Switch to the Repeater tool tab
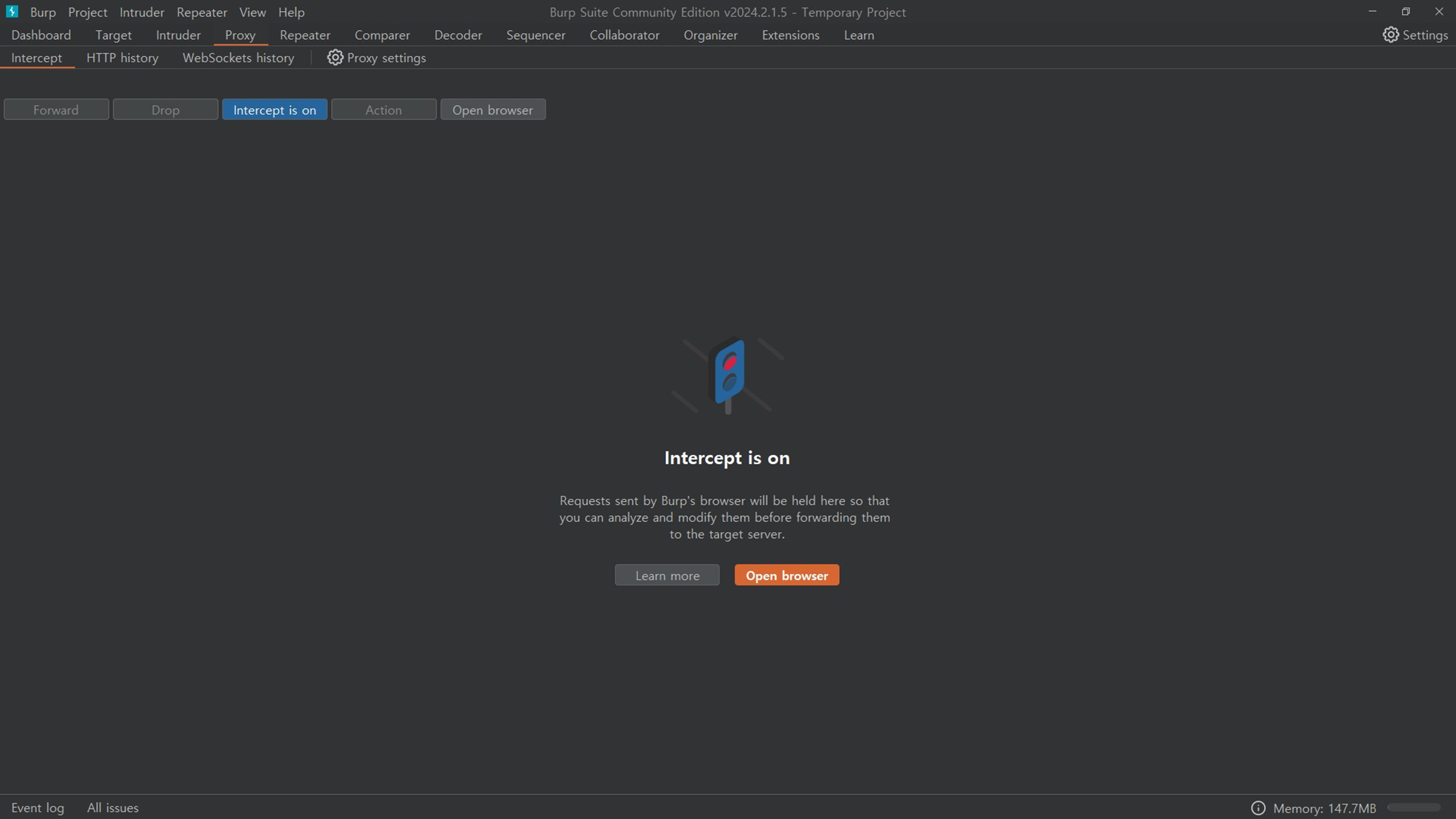Screen dimensions: 1456x819 point(305,35)
